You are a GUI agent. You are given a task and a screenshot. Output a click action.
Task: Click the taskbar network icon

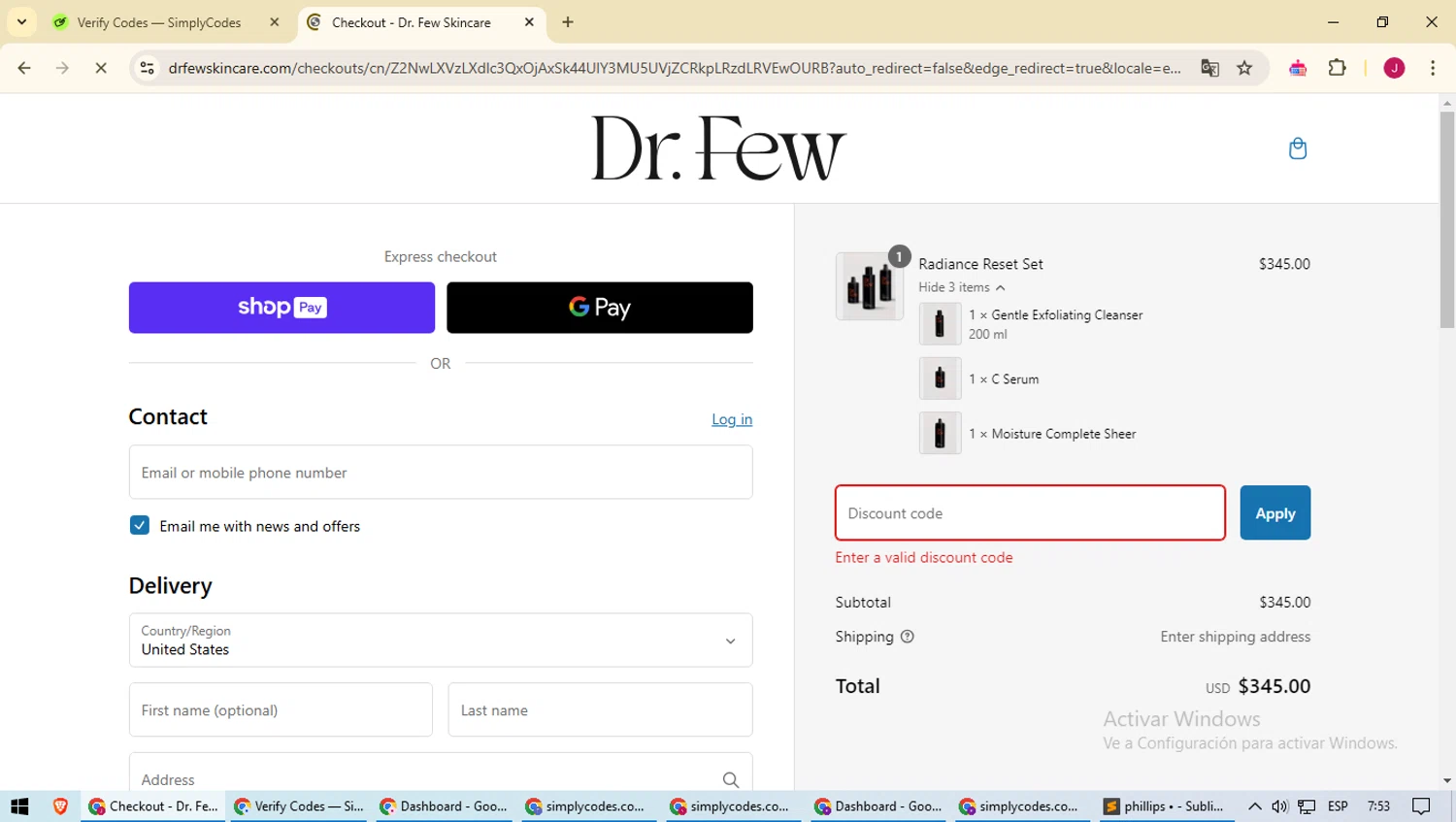click(1307, 806)
